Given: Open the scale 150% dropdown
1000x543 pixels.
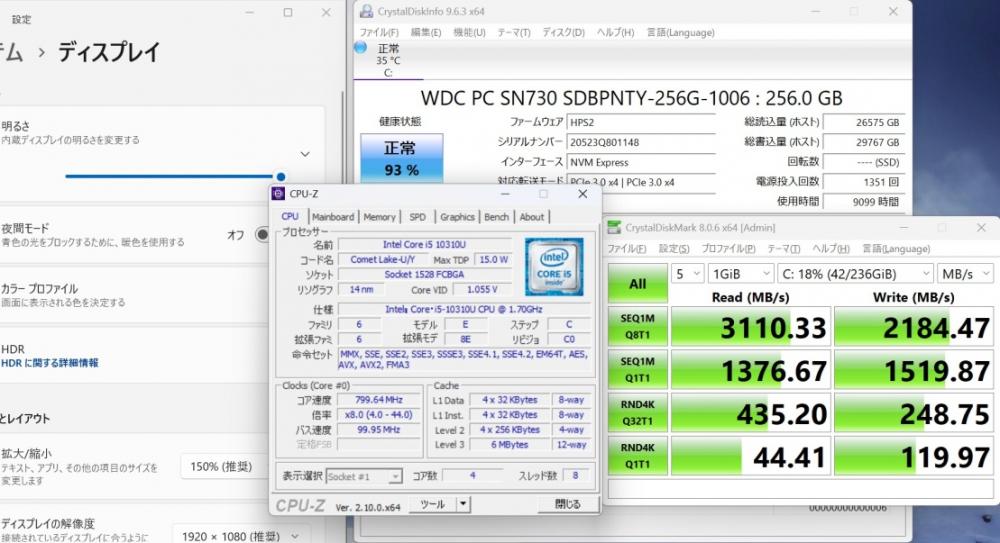Looking at the screenshot, I should coord(223,466).
